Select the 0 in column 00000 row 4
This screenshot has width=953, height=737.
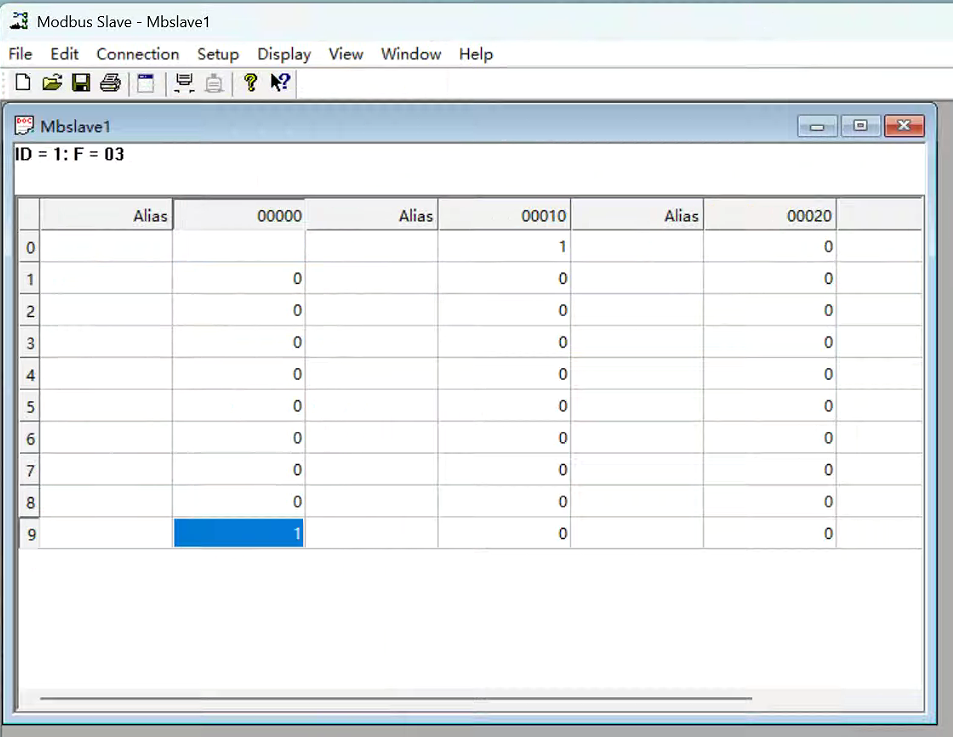click(239, 374)
